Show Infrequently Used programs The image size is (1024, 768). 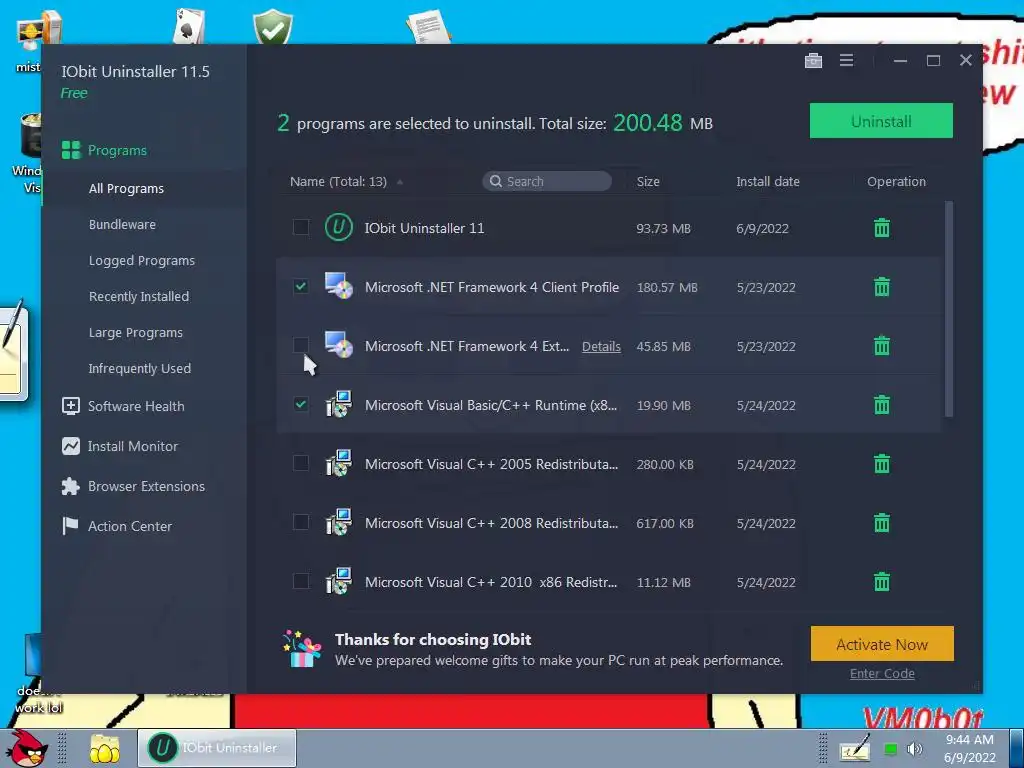click(x=139, y=368)
